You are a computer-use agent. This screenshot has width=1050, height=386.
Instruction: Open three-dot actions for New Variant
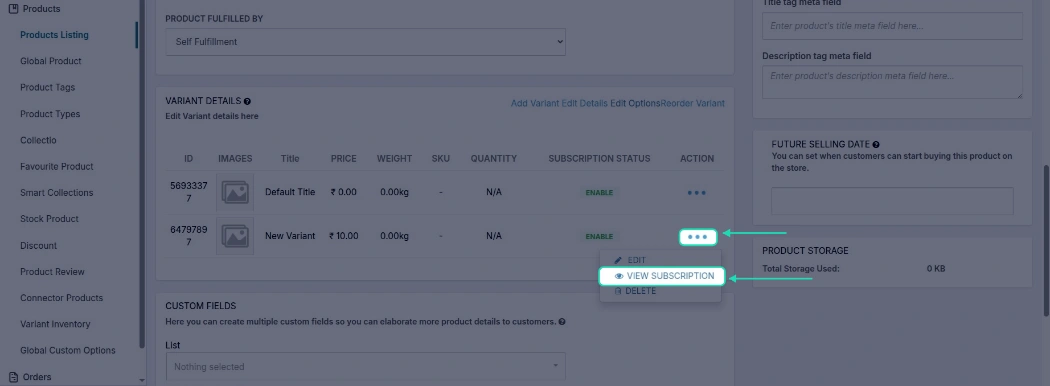[x=698, y=237]
